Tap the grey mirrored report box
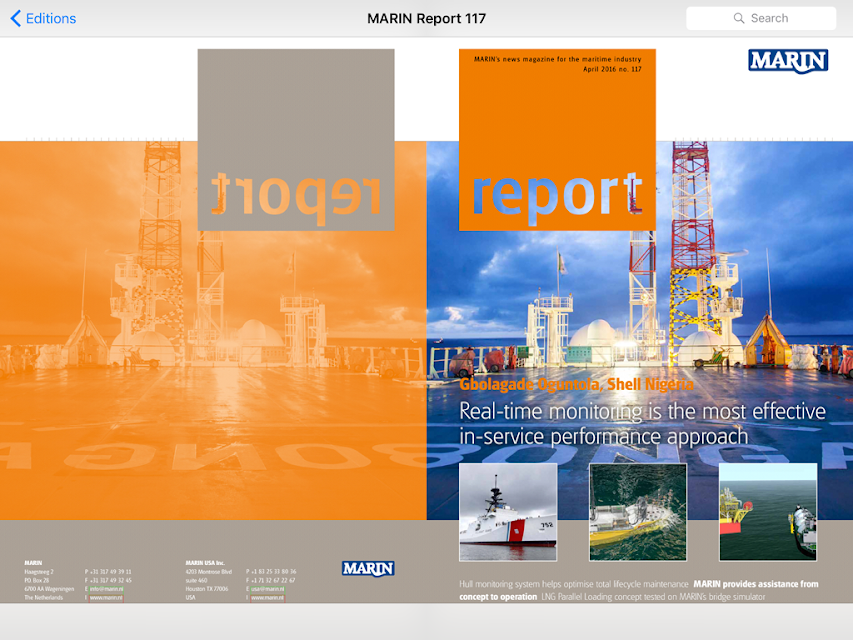The width and height of the screenshot is (853, 640). click(296, 140)
